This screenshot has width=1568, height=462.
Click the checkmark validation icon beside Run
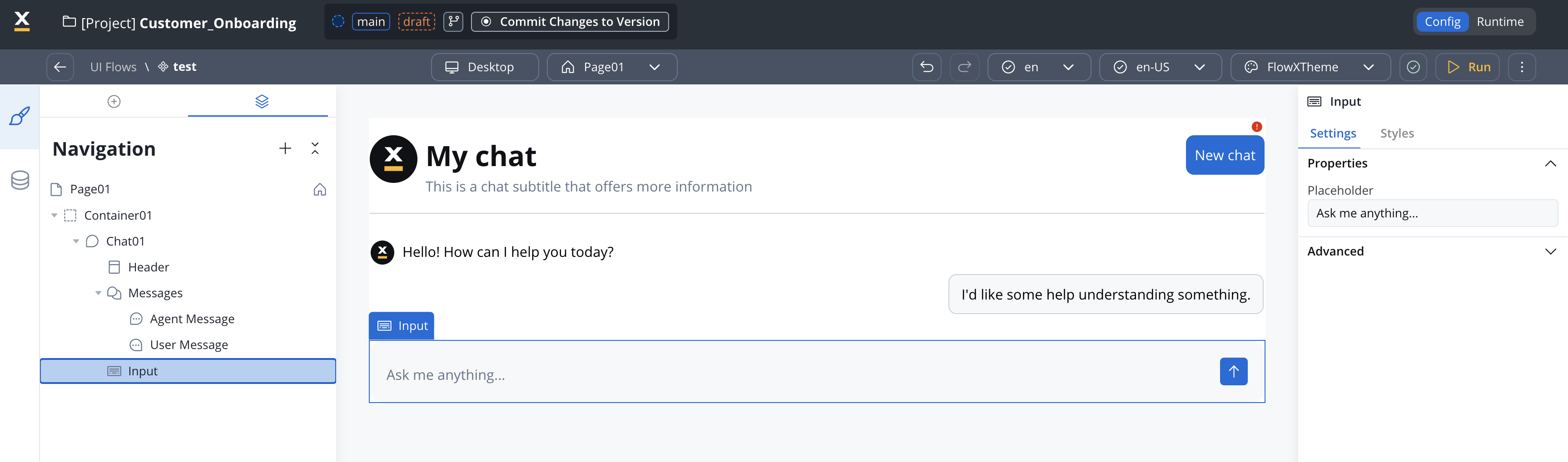[x=1413, y=67]
